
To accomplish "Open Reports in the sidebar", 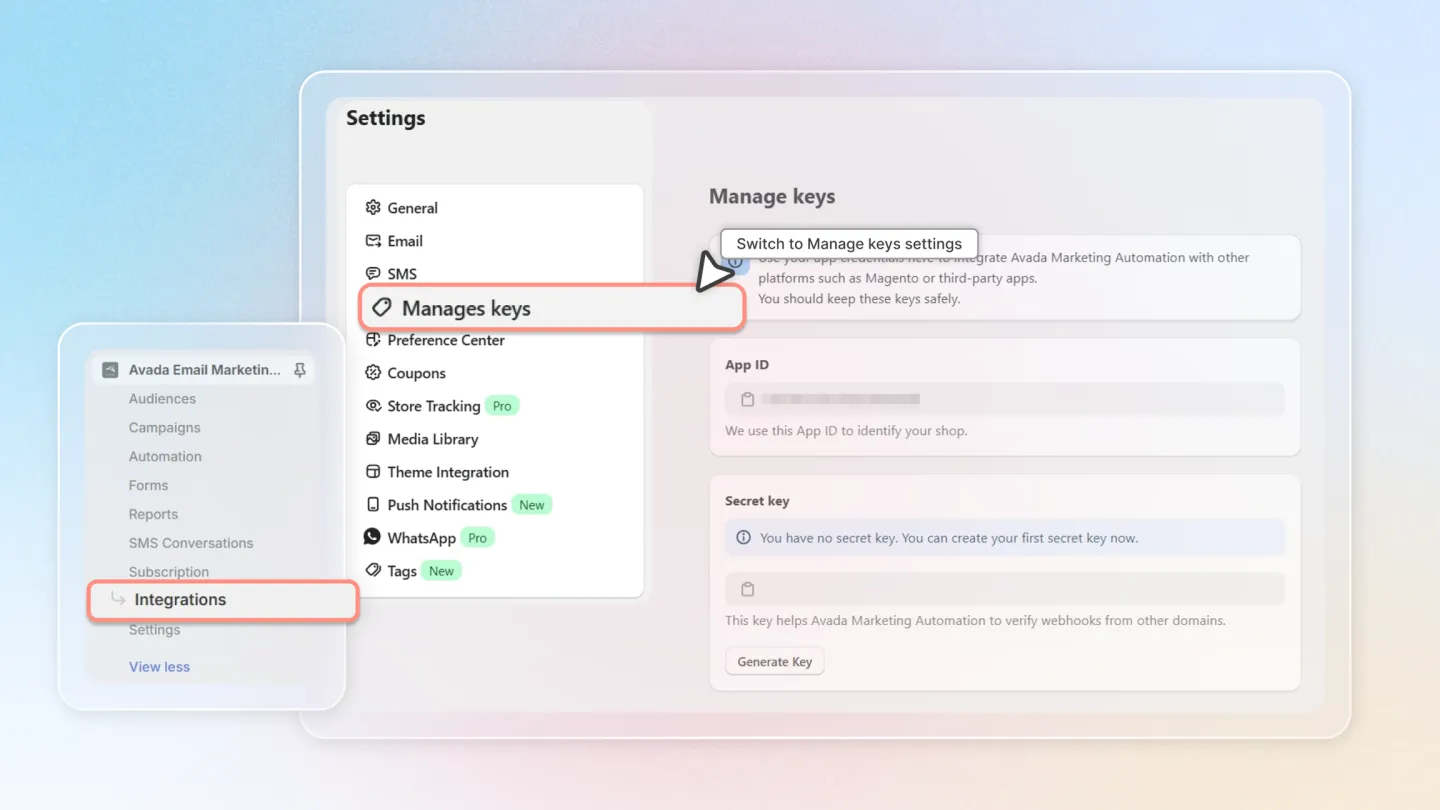I will [153, 515].
